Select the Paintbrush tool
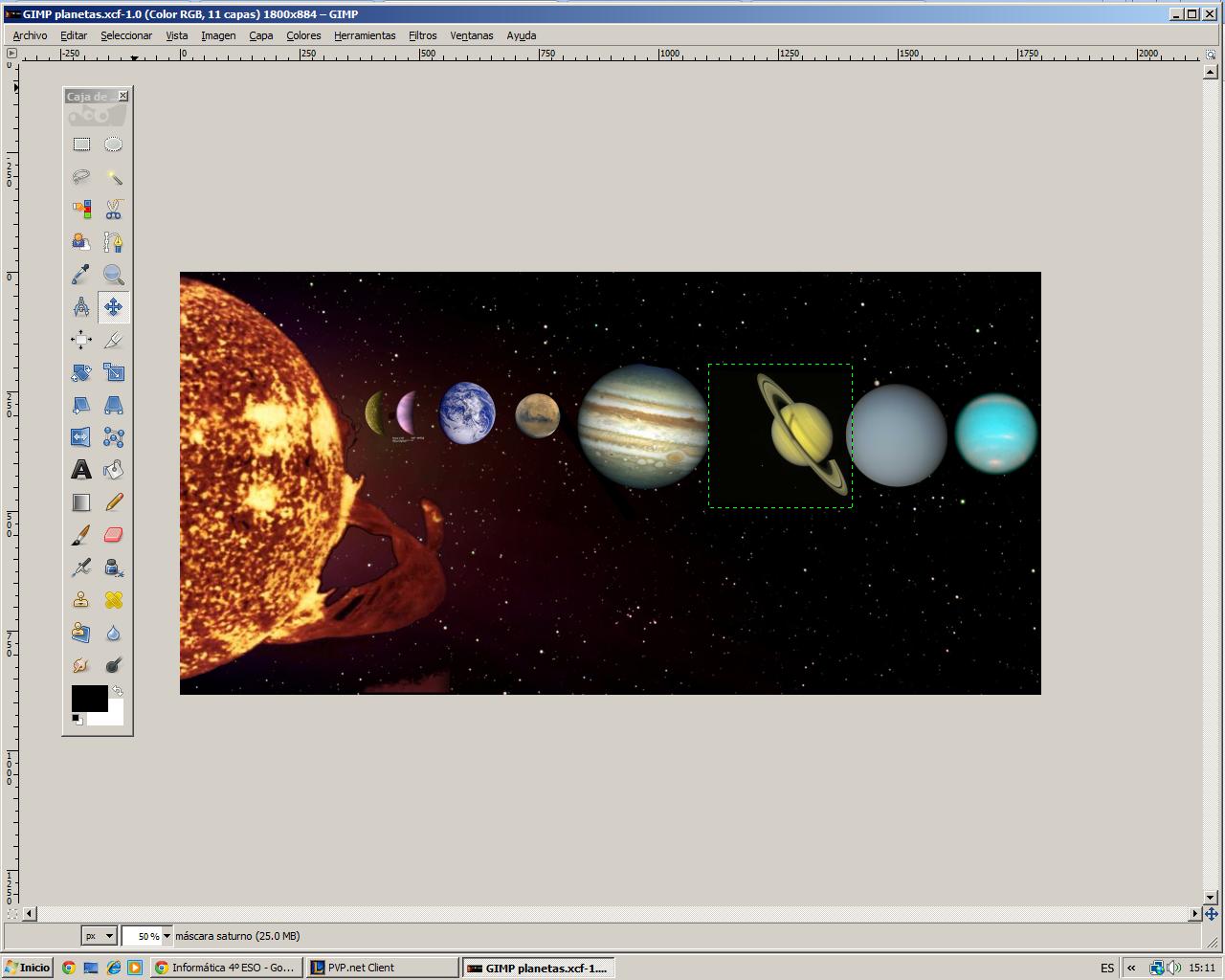The height and width of the screenshot is (980, 1225). click(x=81, y=534)
